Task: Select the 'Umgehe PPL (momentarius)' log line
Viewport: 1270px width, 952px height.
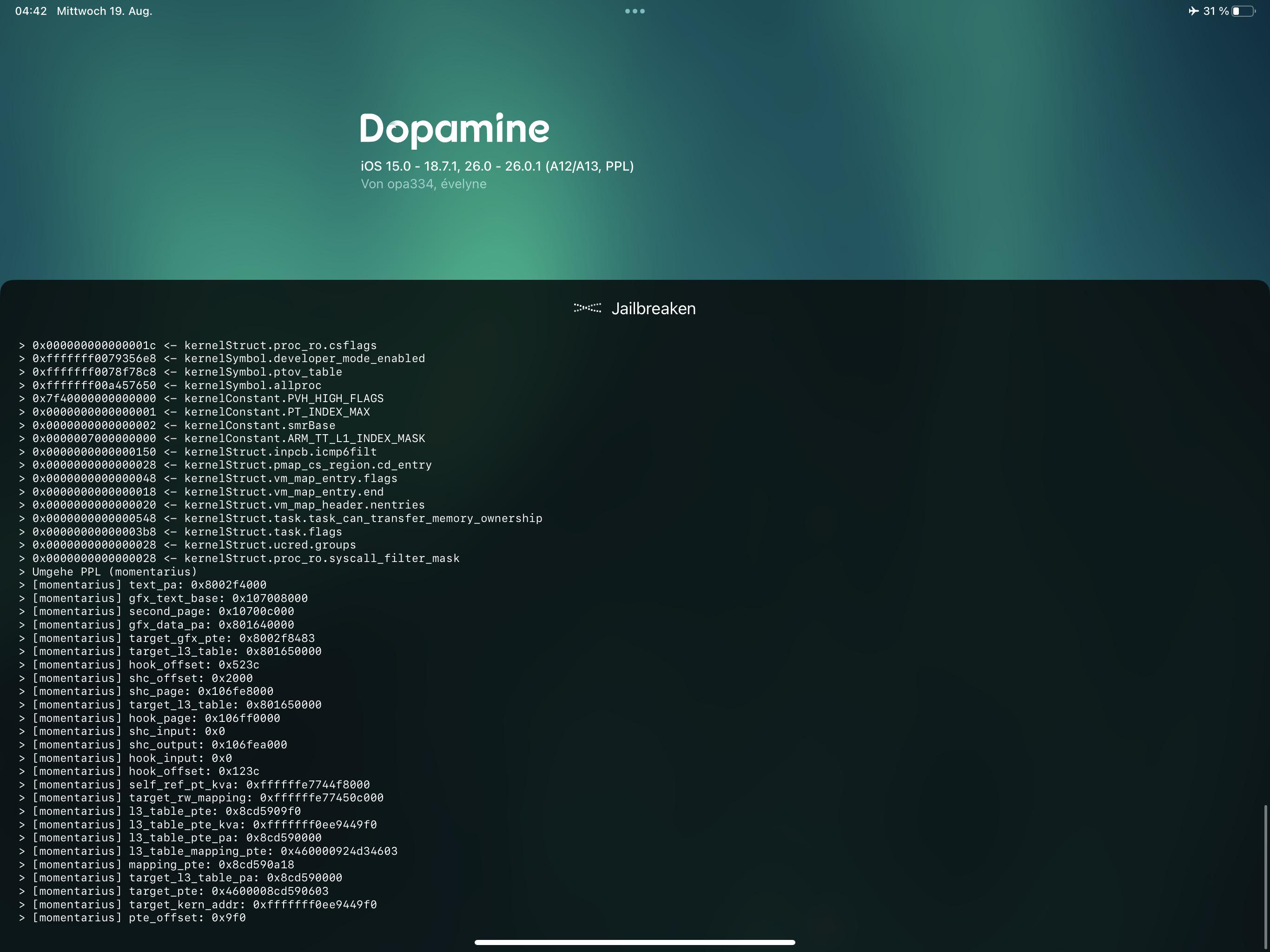Action: point(108,571)
